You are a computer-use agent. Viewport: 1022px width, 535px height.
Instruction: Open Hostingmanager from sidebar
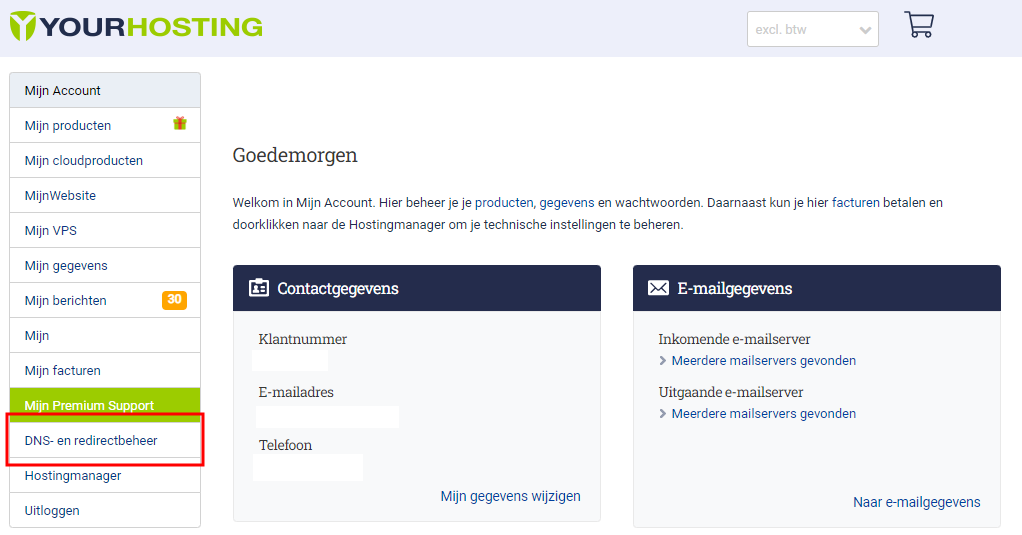(73, 476)
